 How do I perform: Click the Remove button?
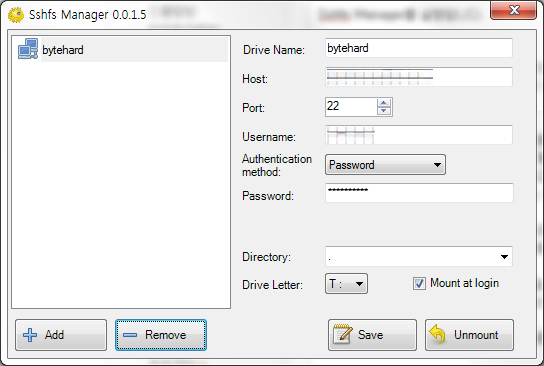pyautogui.click(x=161, y=335)
